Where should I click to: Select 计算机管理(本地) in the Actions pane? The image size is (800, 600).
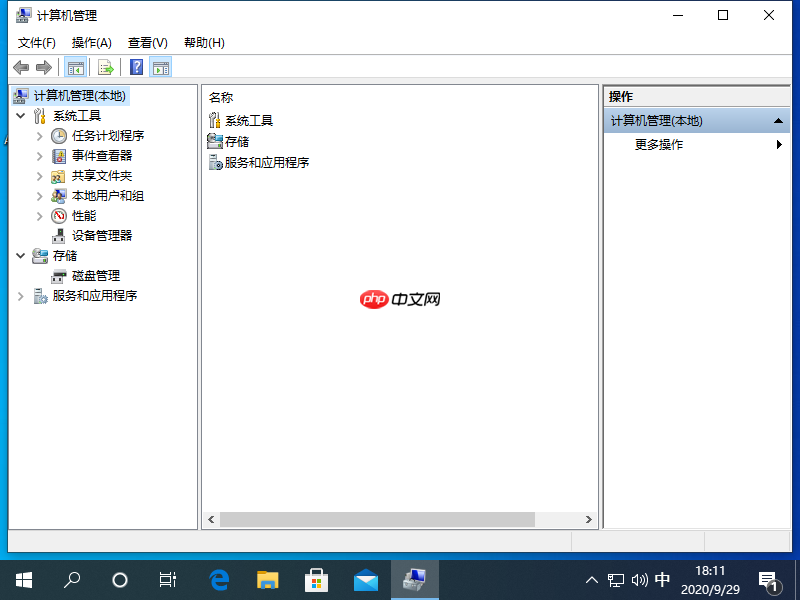pyautogui.click(x=655, y=119)
